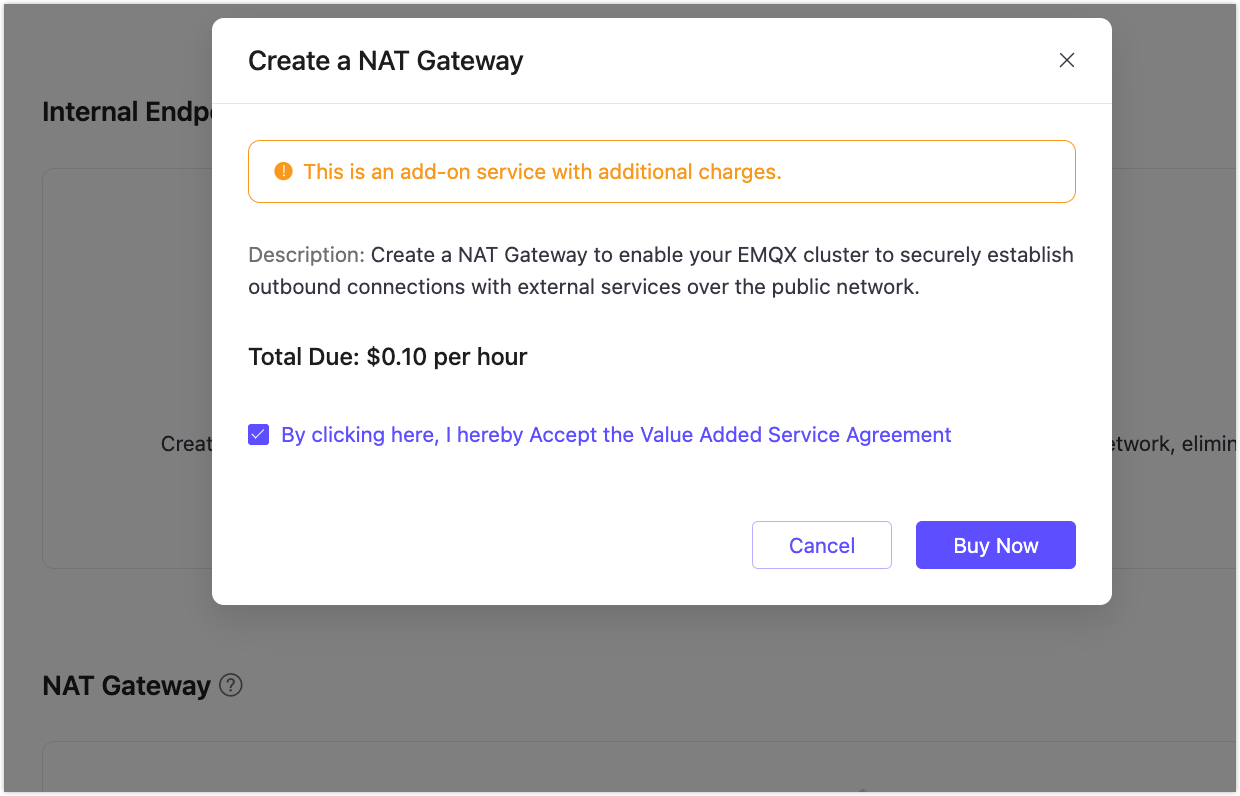The image size is (1240, 796).
Task: Close the Create a NAT Gateway dialog
Action: [x=1066, y=60]
